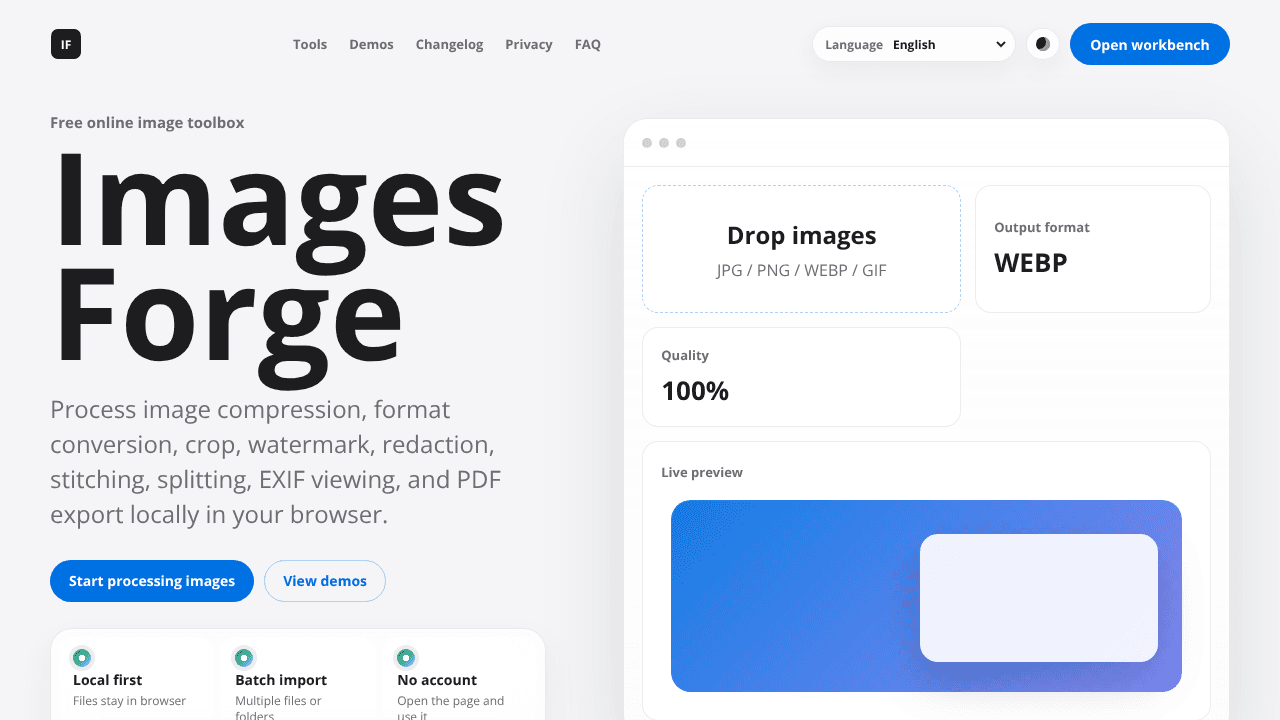Viewport: 1280px width, 720px height.
Task: Click the Local first feature icon
Action: 82,658
